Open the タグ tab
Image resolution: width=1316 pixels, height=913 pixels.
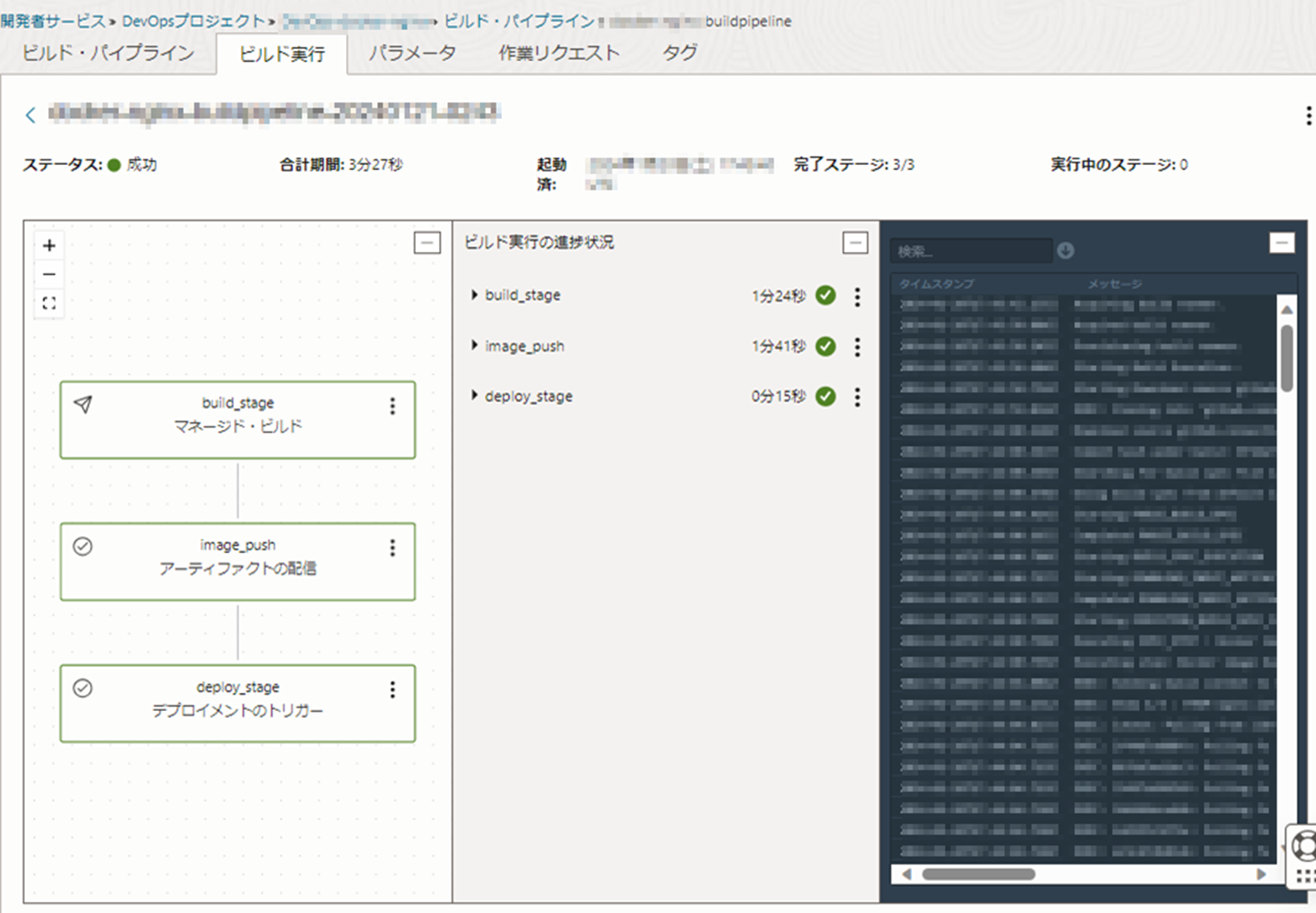click(x=680, y=53)
